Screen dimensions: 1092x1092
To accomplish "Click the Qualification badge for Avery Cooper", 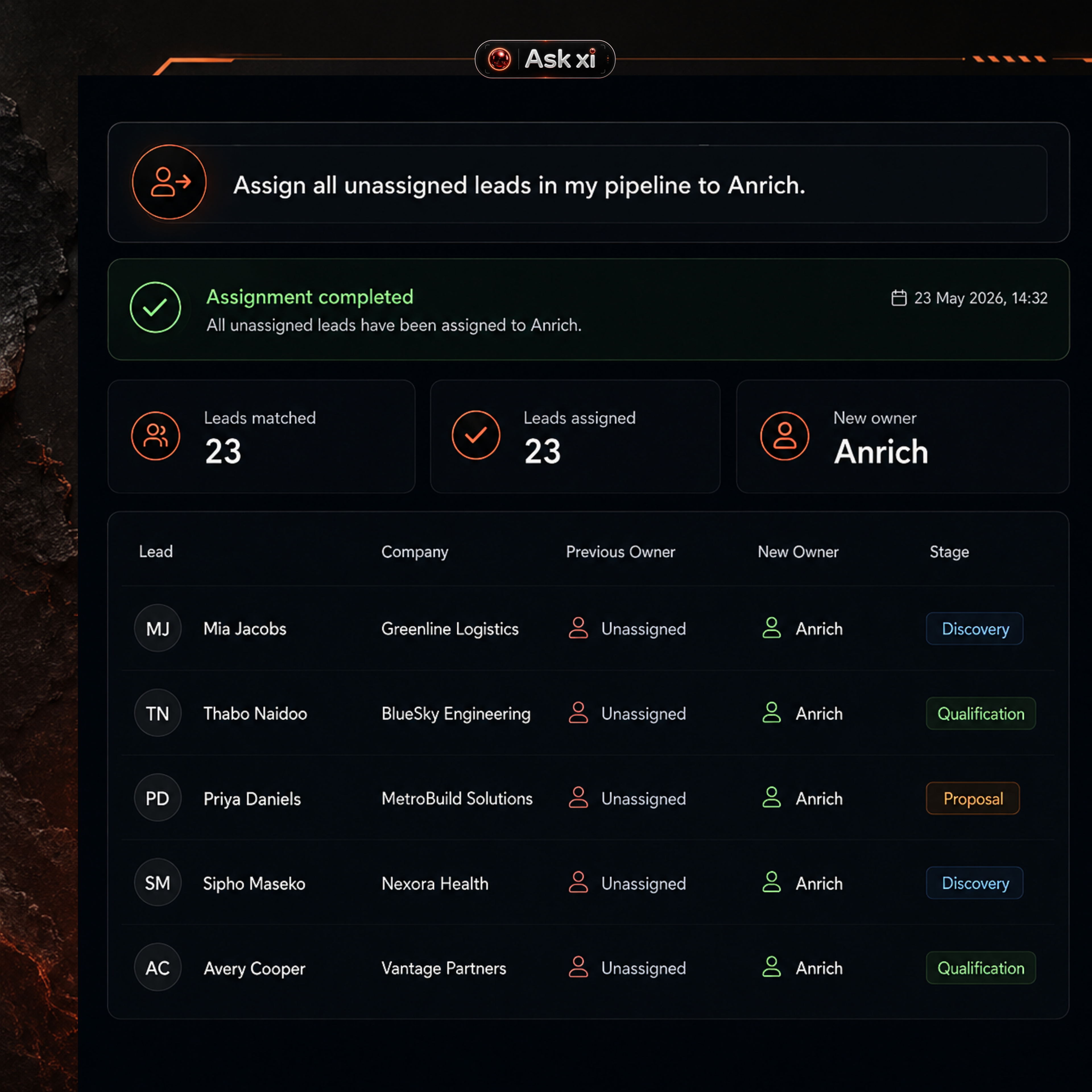I will tap(981, 968).
